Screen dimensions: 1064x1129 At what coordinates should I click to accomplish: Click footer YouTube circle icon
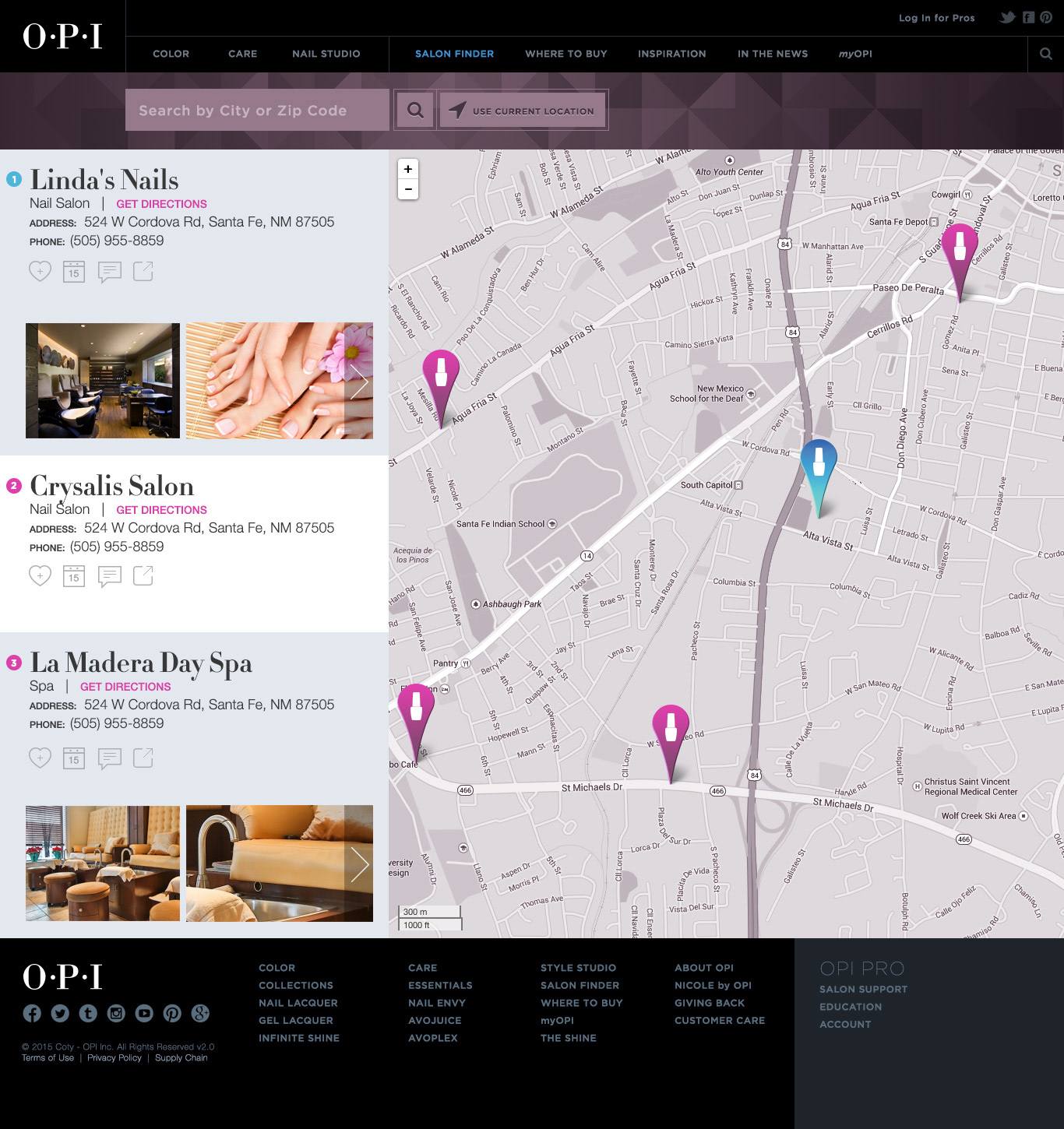click(144, 1013)
